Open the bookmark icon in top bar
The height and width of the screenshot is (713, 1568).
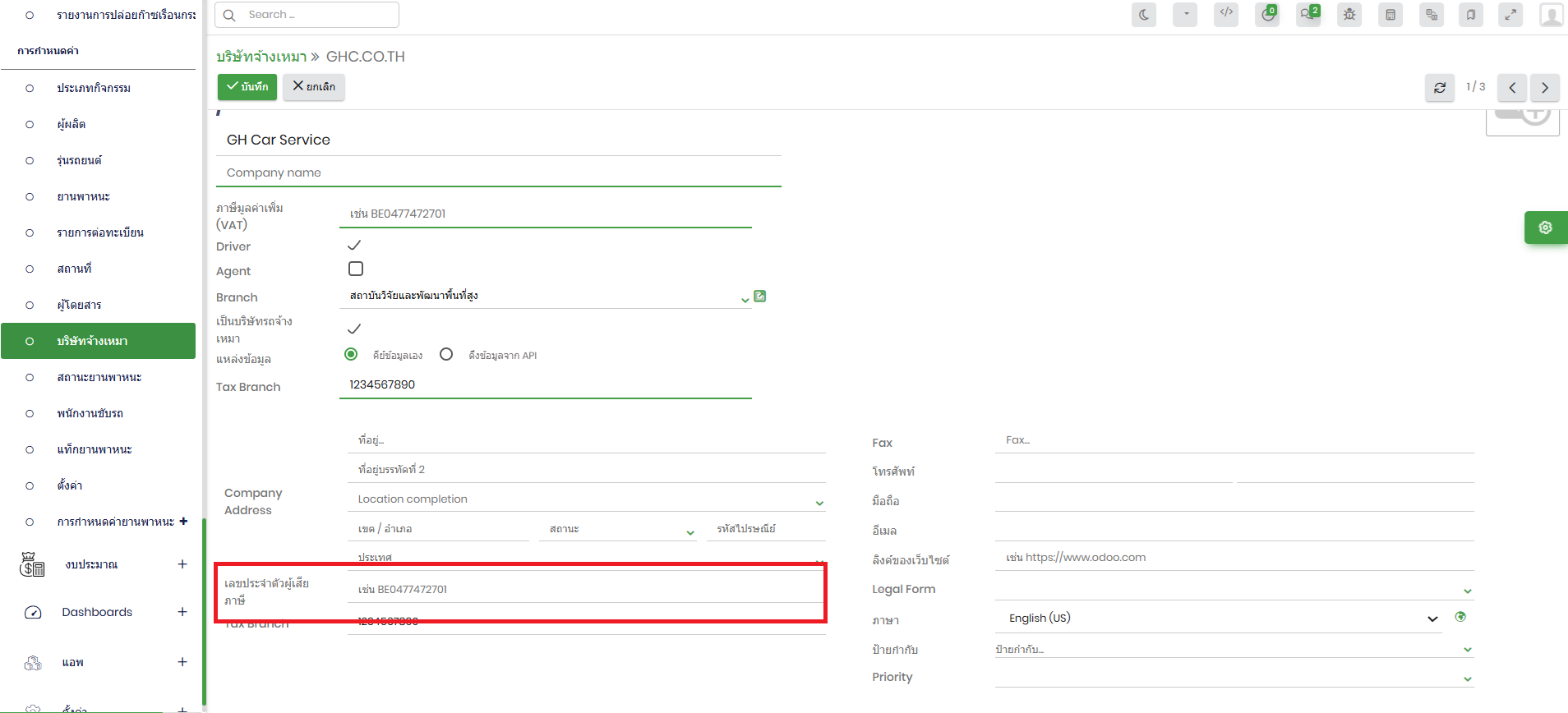[1471, 15]
